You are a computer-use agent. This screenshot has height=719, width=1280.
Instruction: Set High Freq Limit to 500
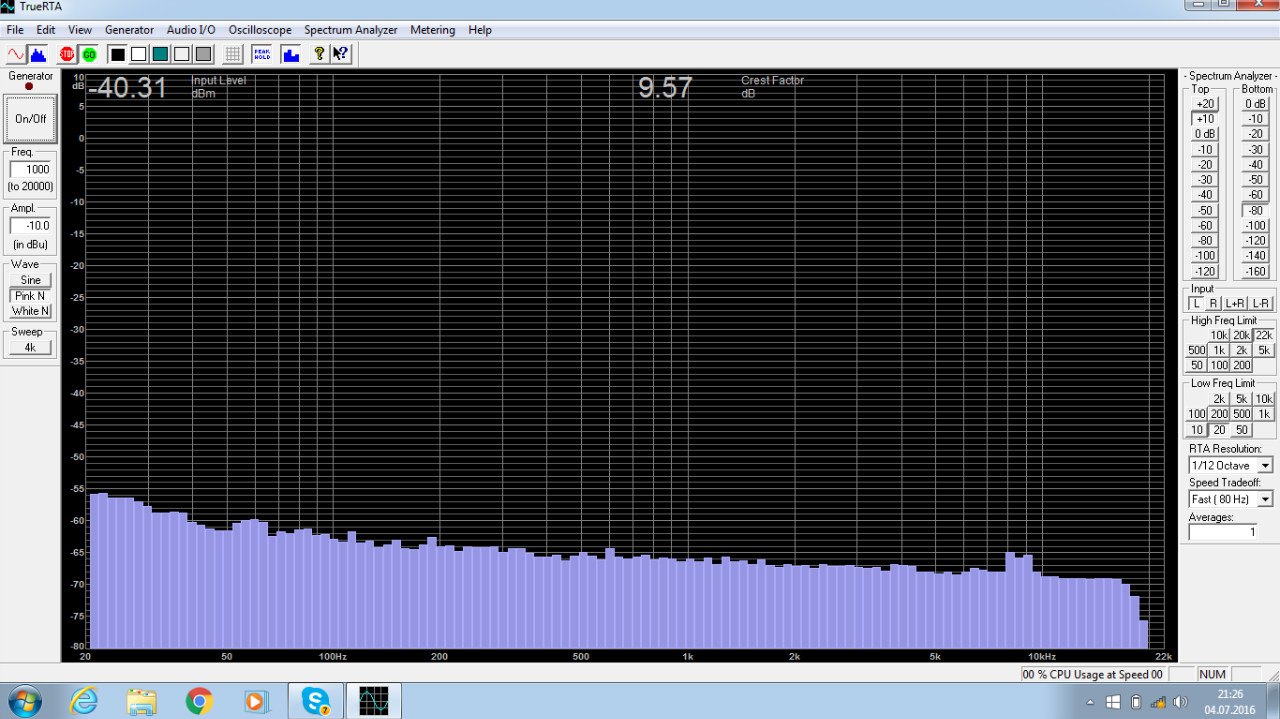1197,351
